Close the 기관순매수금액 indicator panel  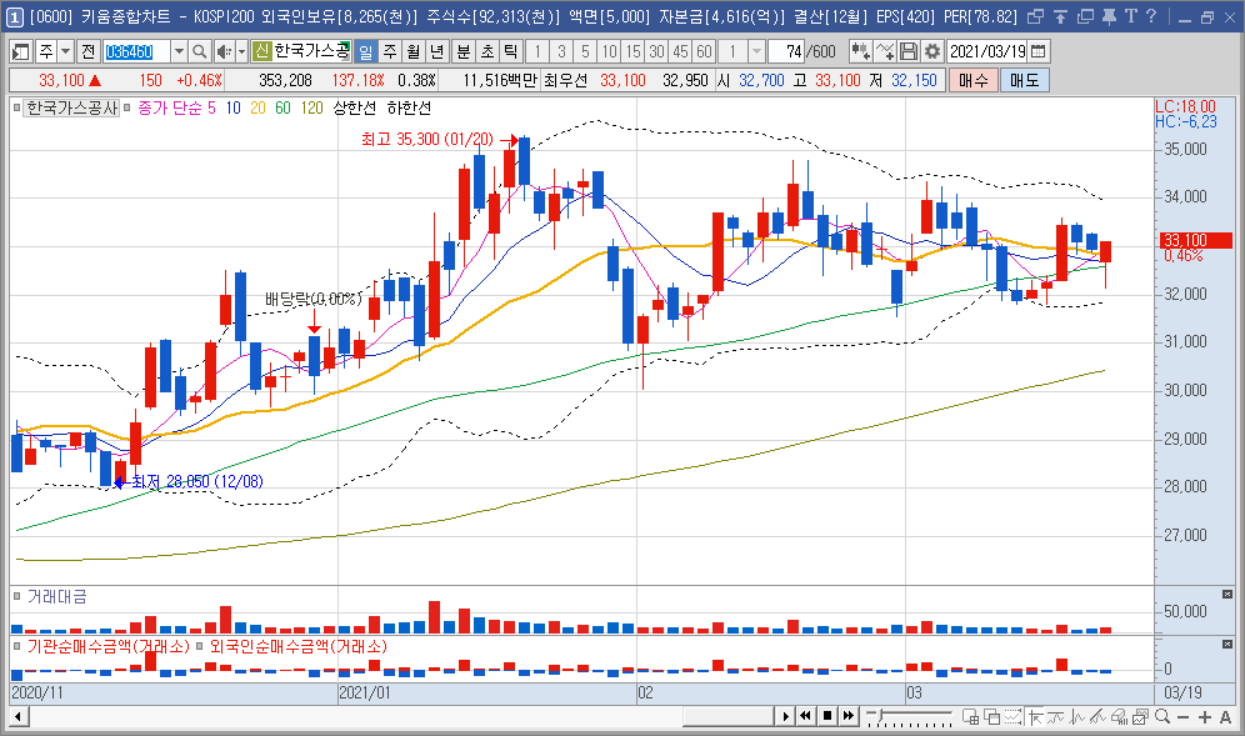[x=1228, y=644]
